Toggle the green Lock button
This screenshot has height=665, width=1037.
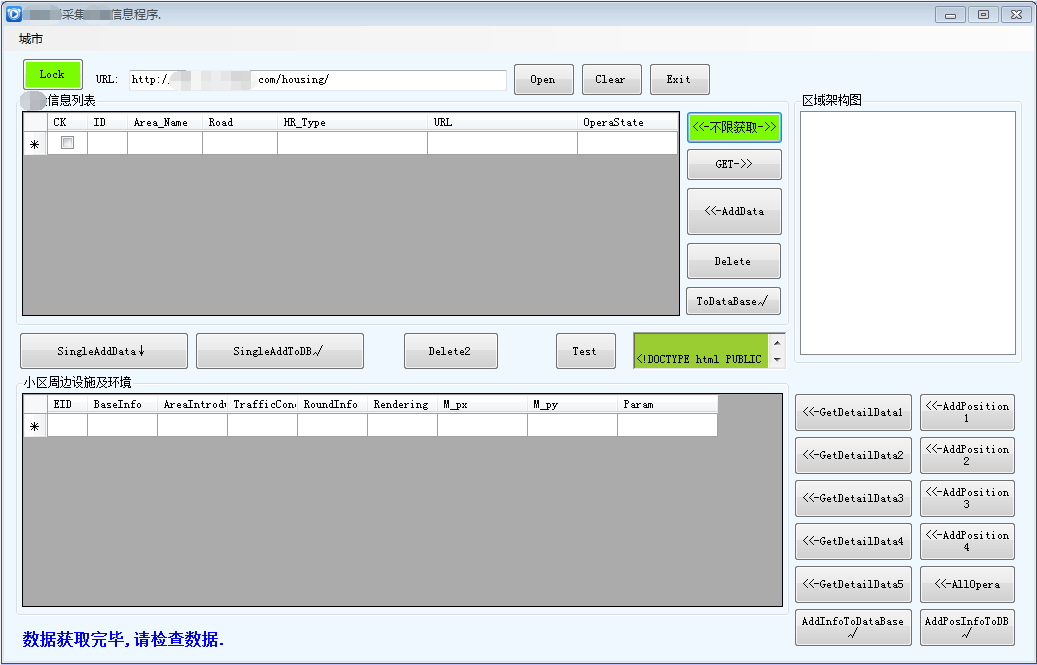(x=52, y=75)
